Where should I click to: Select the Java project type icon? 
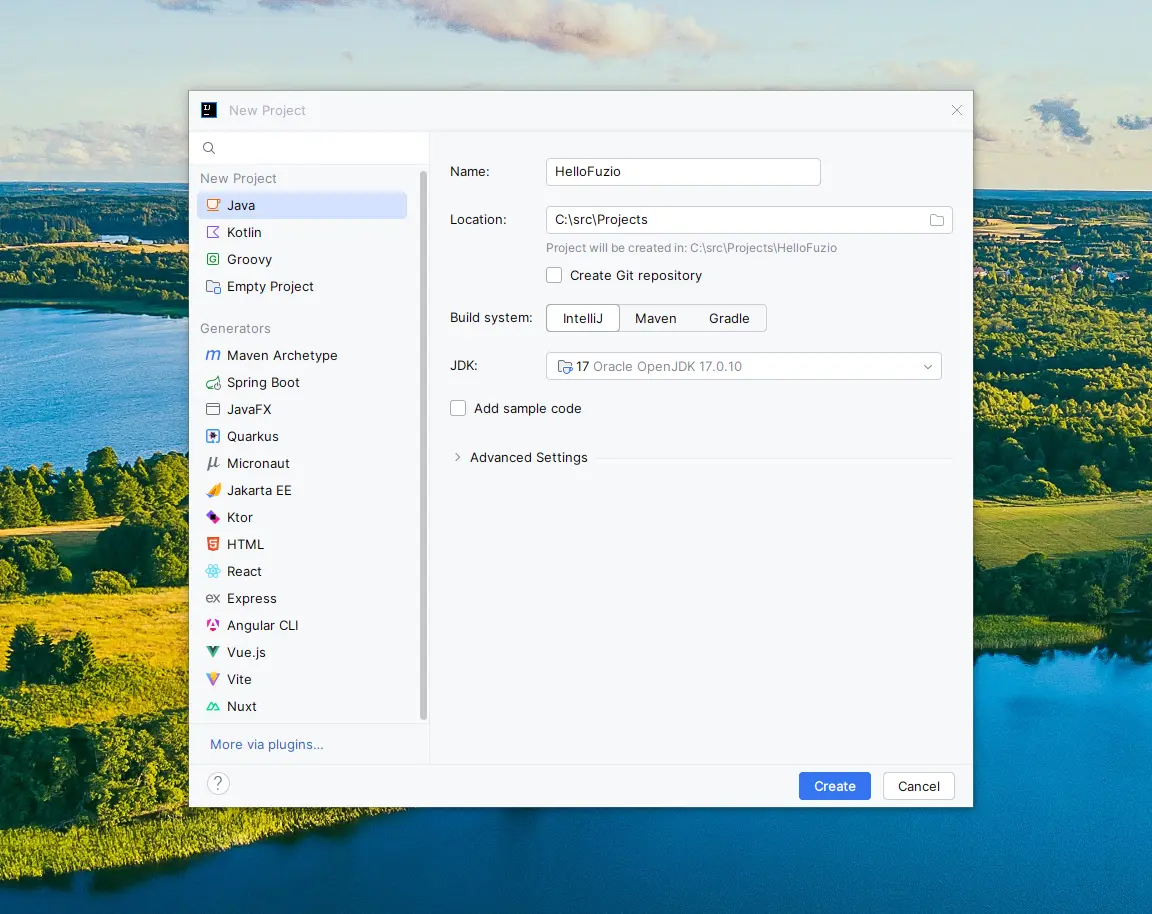213,205
